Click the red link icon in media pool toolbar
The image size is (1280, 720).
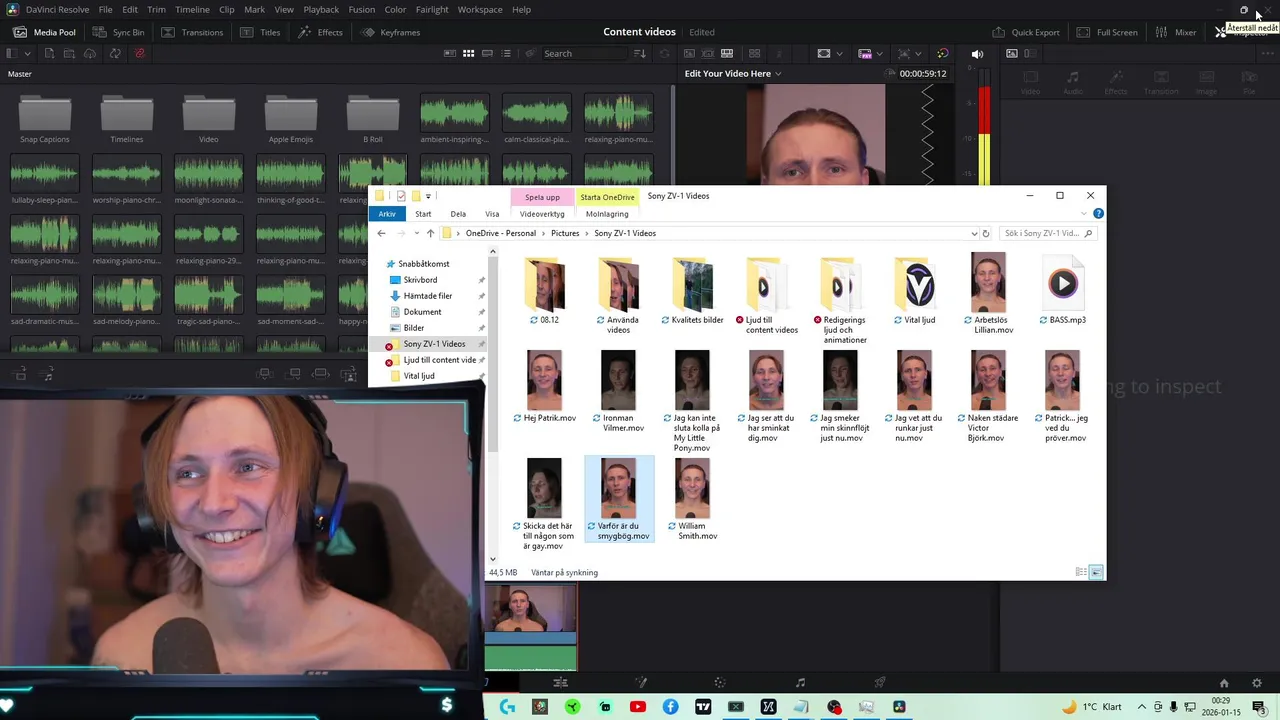pos(139,53)
